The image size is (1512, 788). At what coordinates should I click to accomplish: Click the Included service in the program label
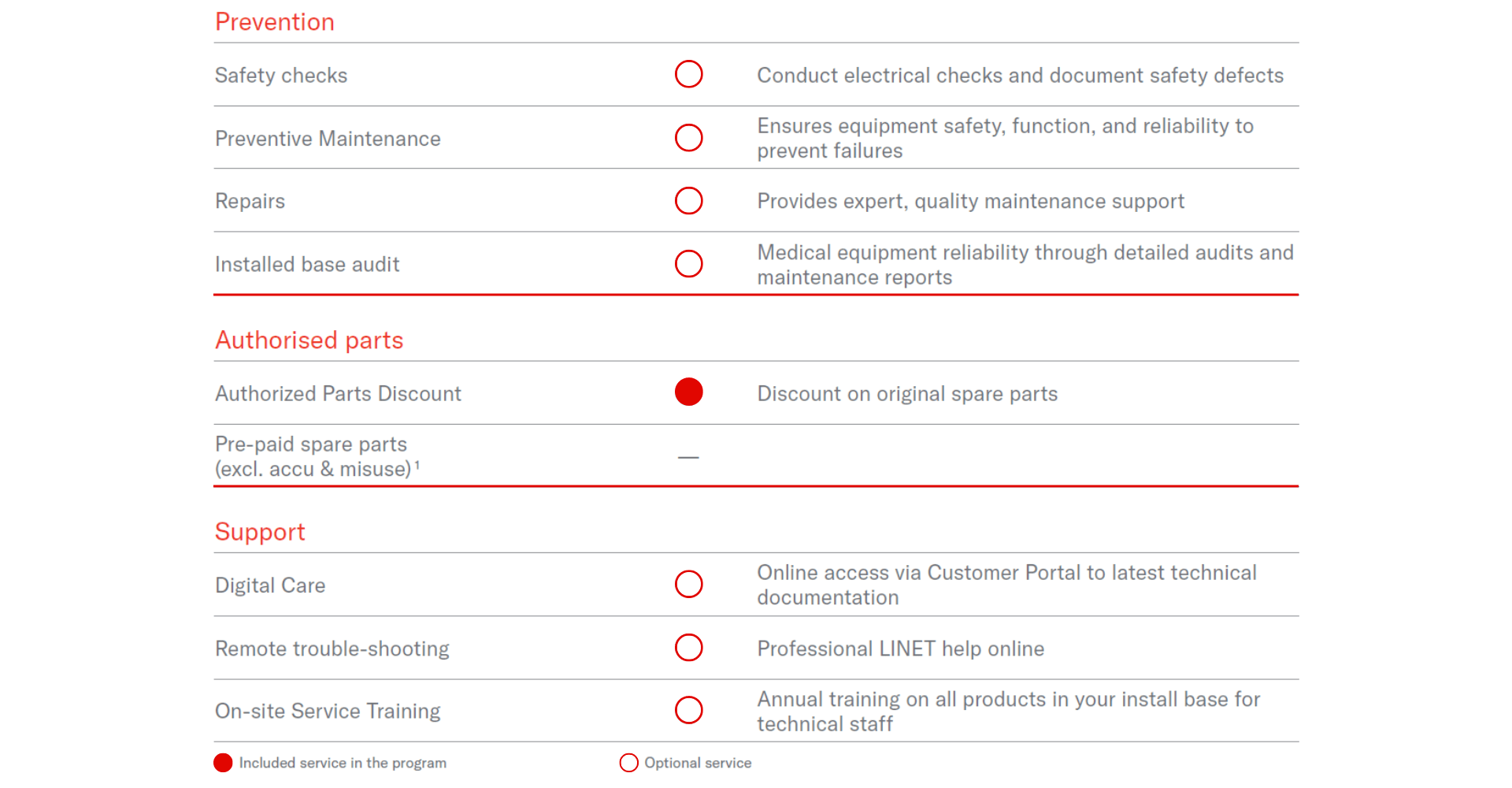pos(343,763)
